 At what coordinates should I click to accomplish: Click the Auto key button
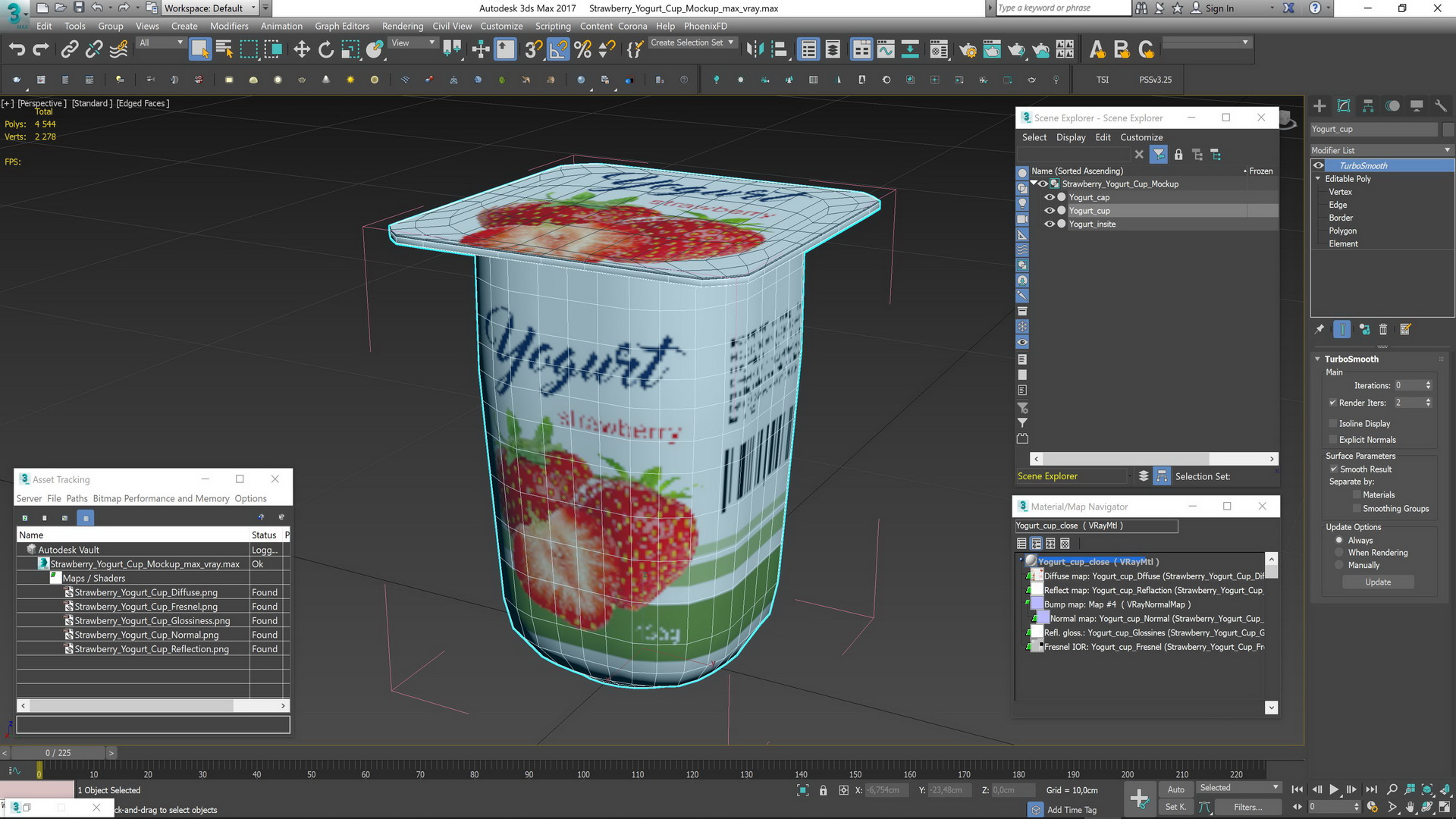pyautogui.click(x=1175, y=789)
